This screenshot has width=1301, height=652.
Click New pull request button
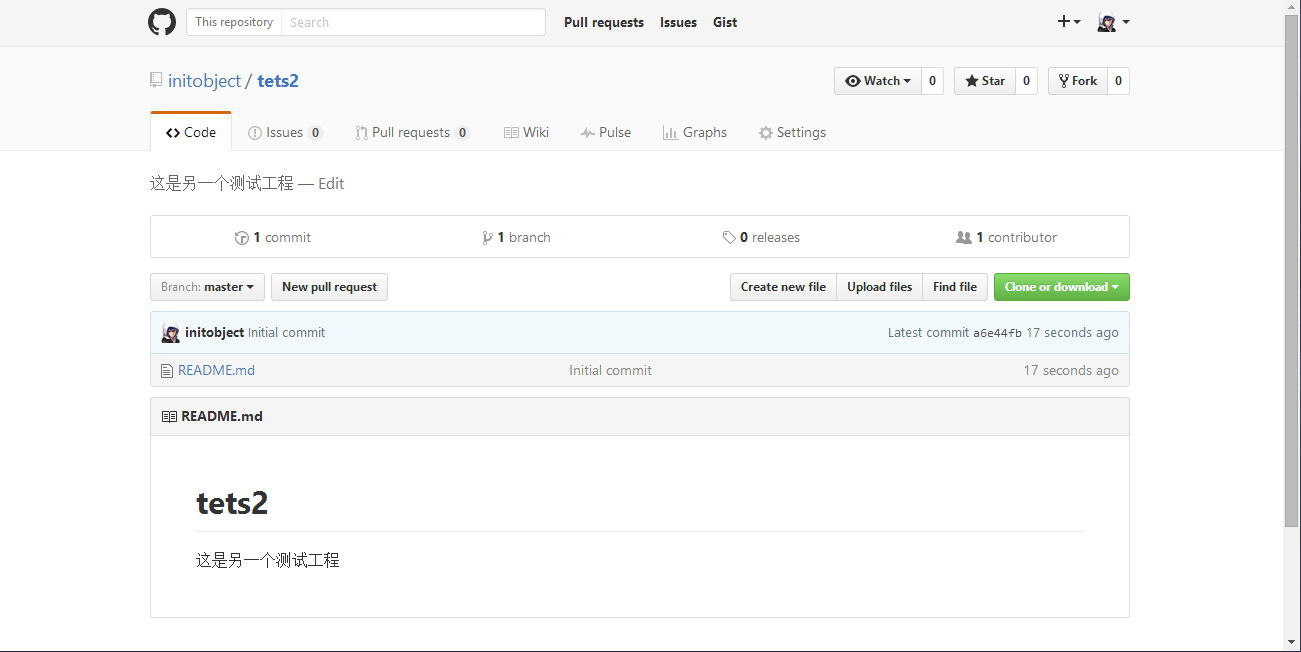pos(329,287)
